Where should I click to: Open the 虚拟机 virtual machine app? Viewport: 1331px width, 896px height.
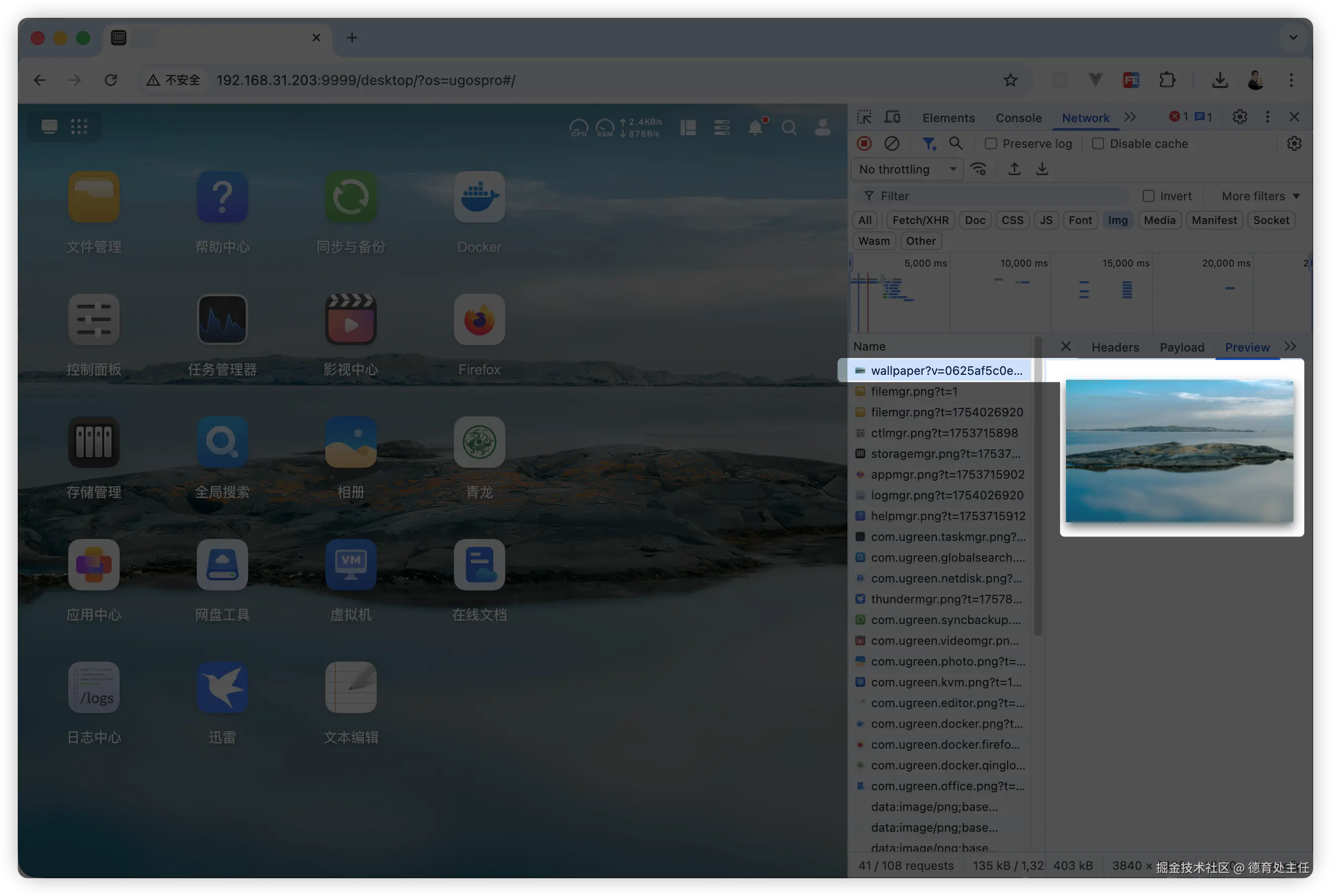[351, 565]
